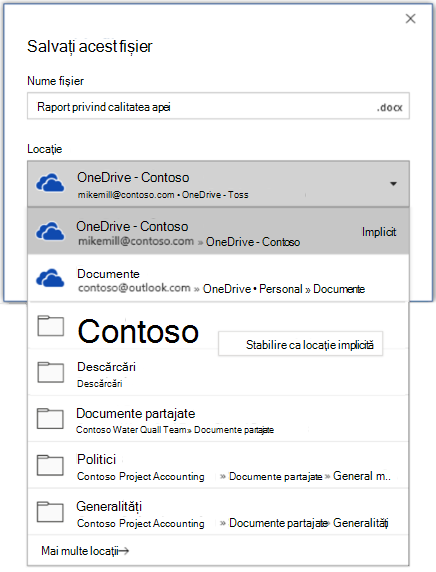Click Stabilire ca locație implicită button

[300, 344]
